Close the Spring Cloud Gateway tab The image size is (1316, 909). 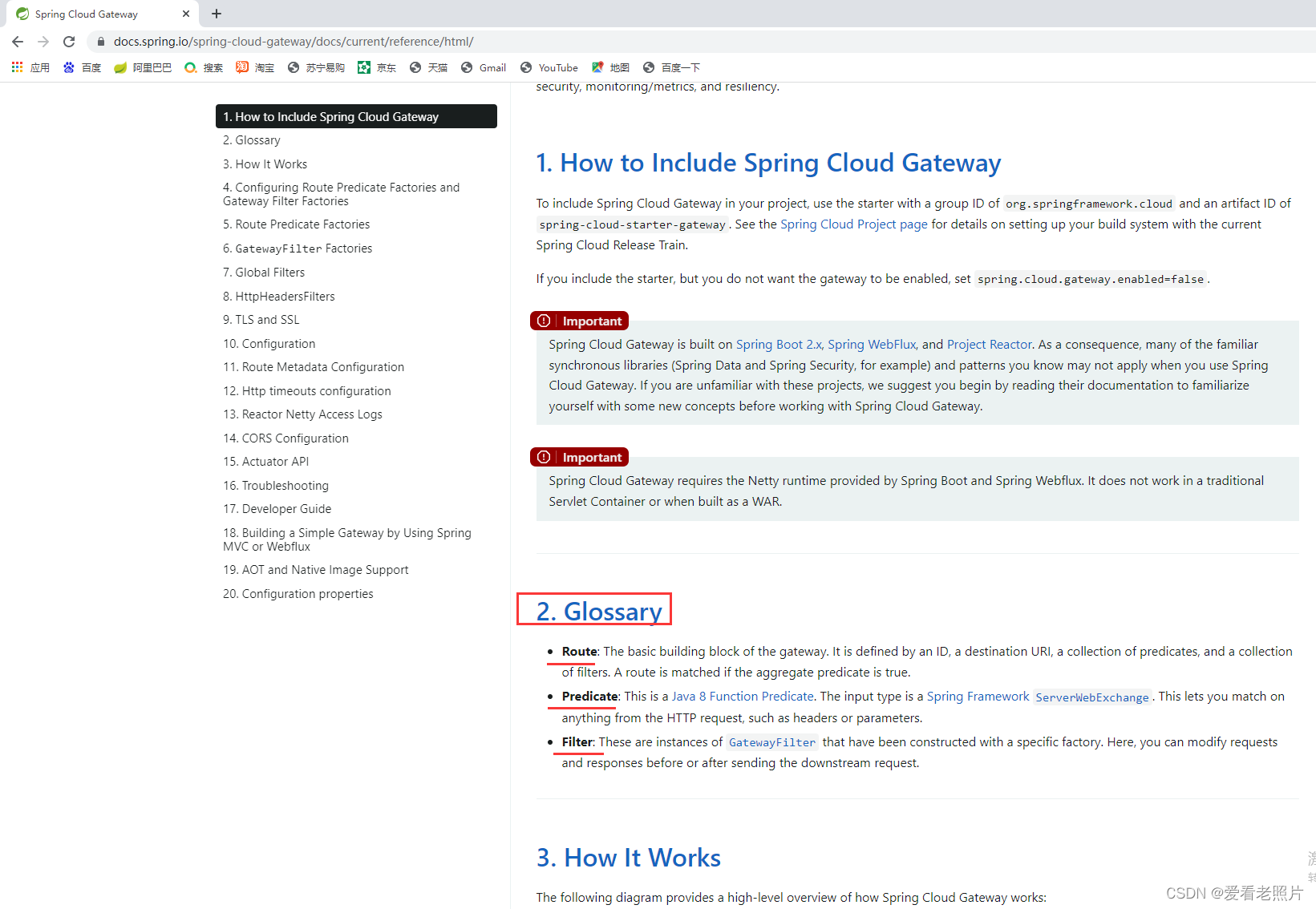coord(186,14)
